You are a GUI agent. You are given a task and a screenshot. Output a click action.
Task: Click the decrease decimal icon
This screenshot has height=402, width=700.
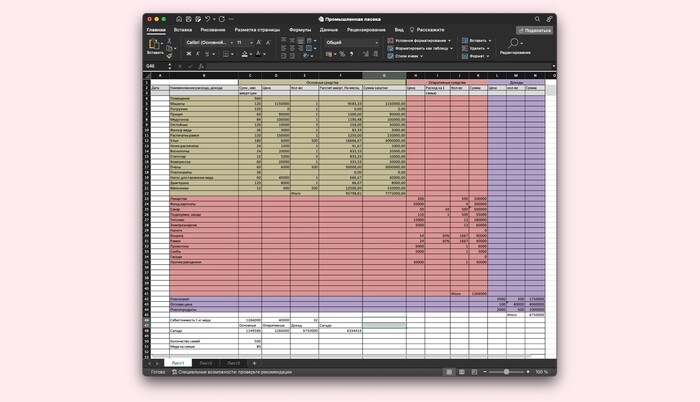pyautogui.click(x=375, y=54)
